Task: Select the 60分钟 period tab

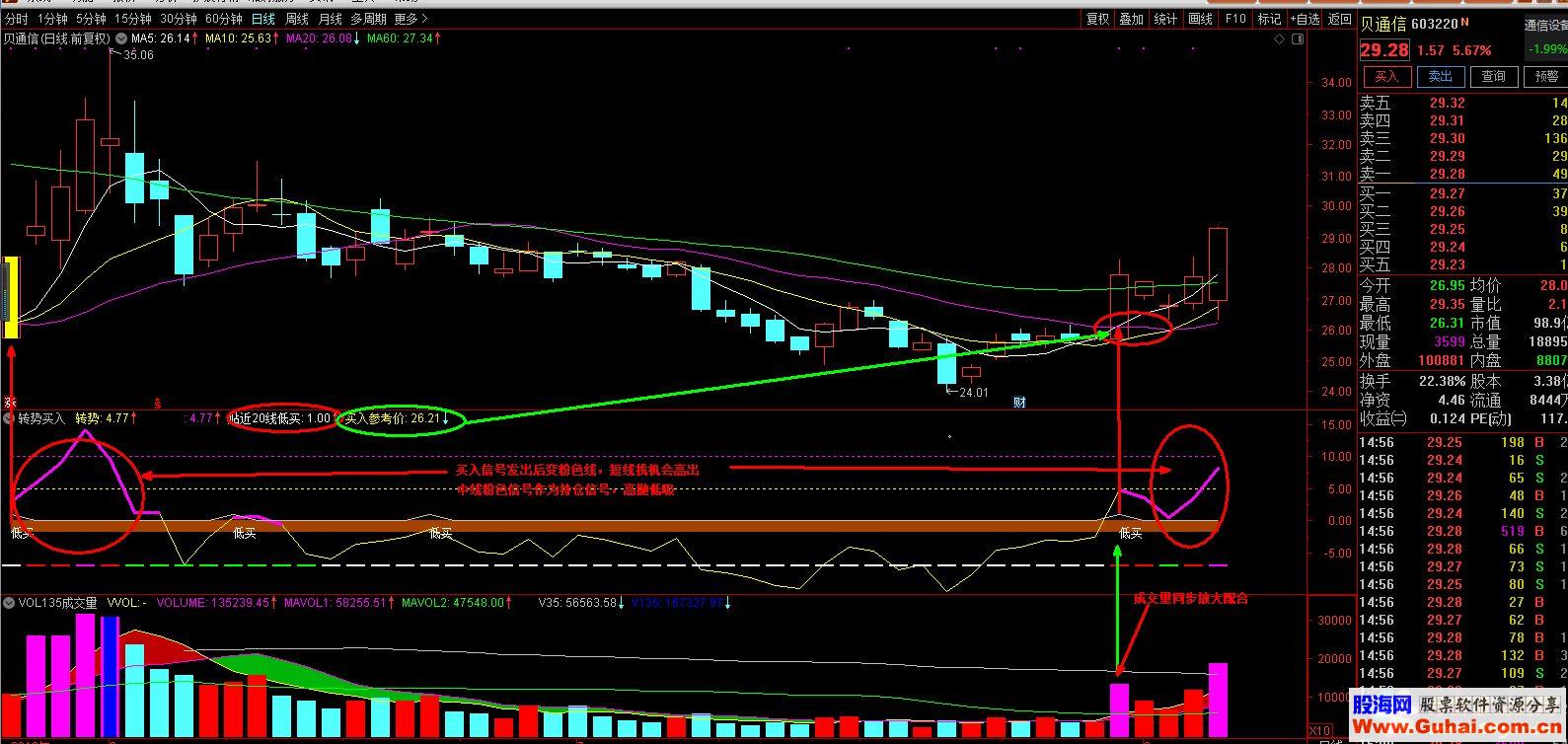Action: [x=223, y=19]
